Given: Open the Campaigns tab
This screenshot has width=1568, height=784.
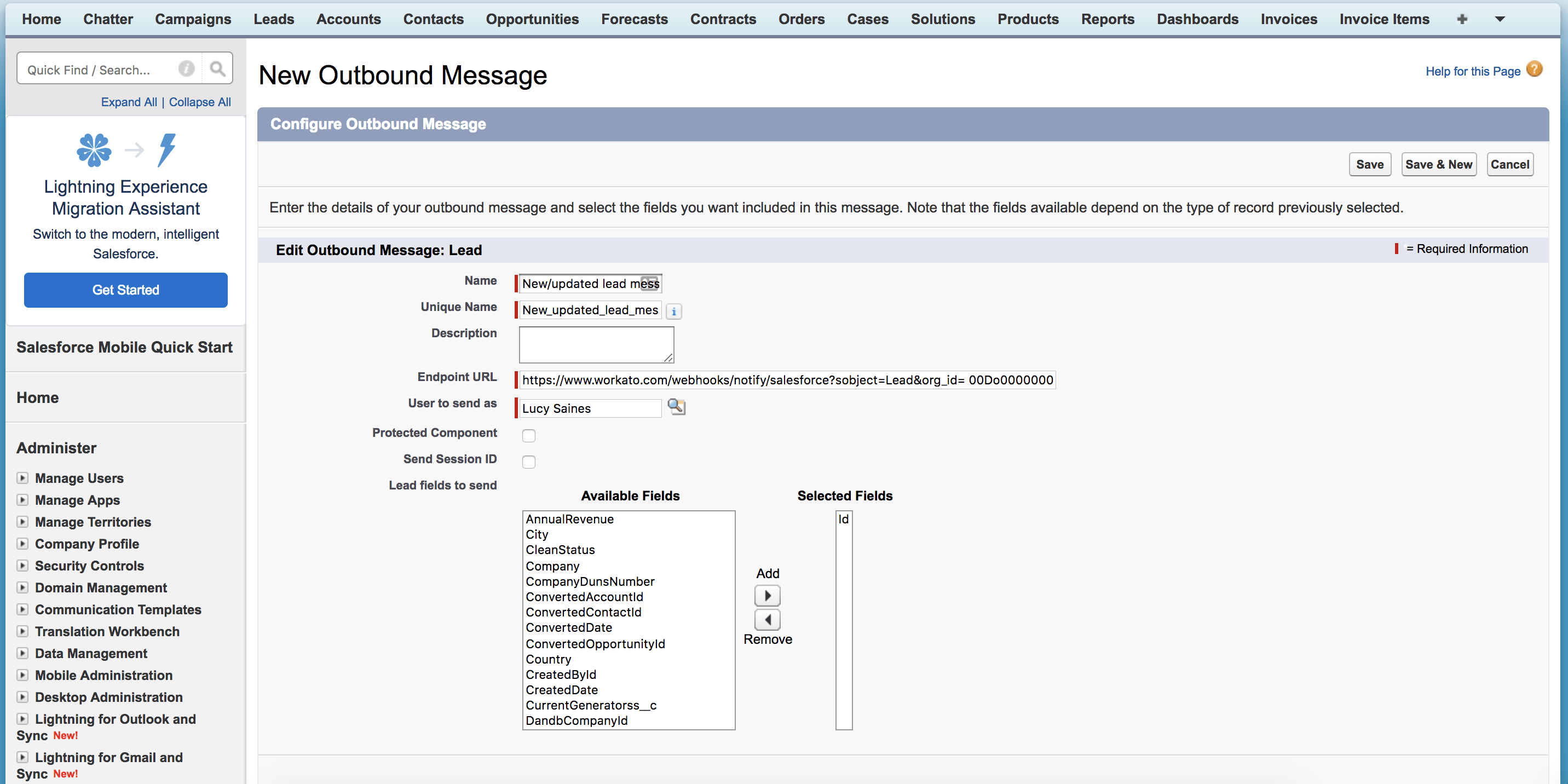Looking at the screenshot, I should coord(193,20).
